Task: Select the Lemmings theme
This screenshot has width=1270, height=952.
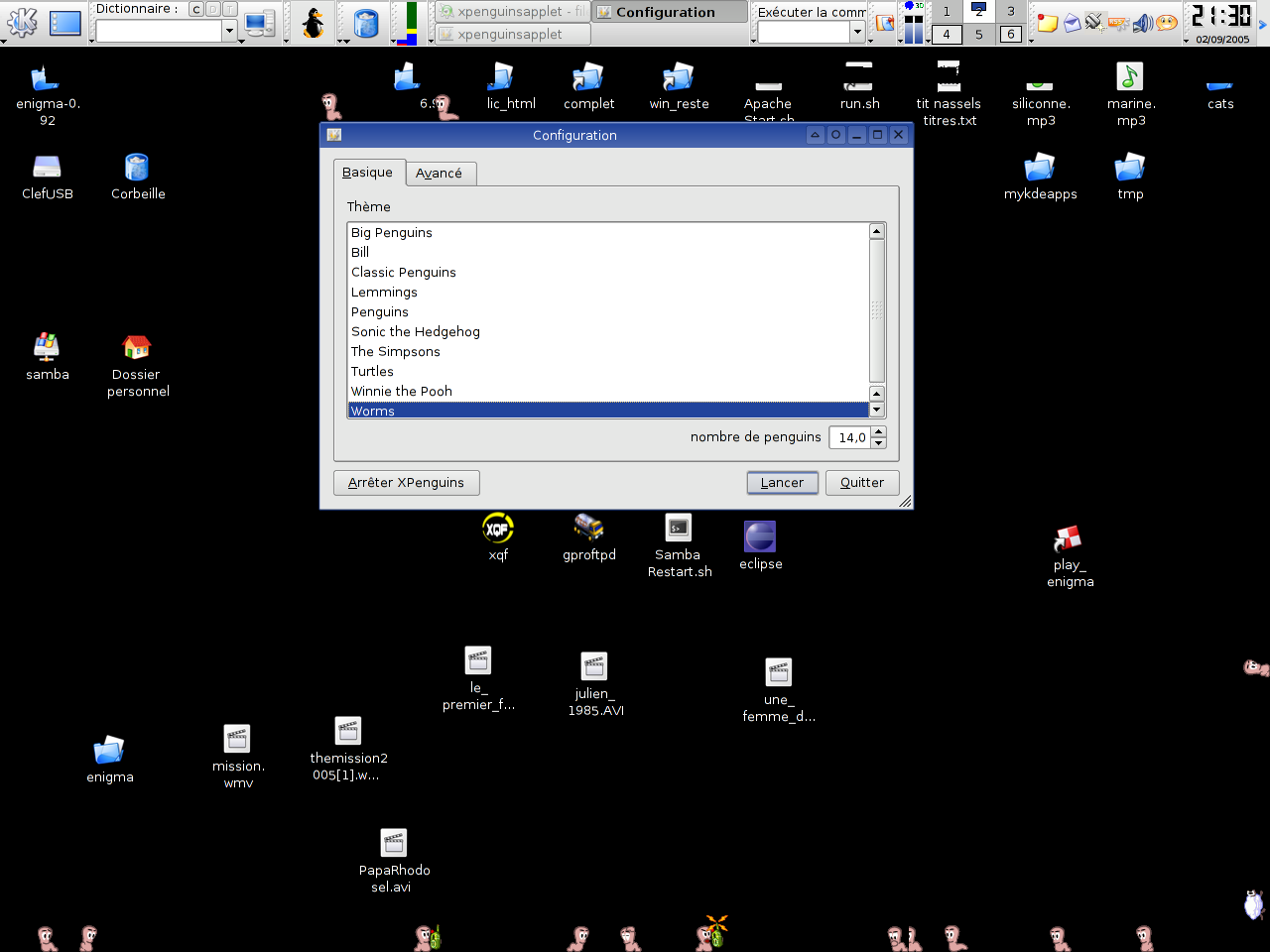Action: click(x=608, y=292)
